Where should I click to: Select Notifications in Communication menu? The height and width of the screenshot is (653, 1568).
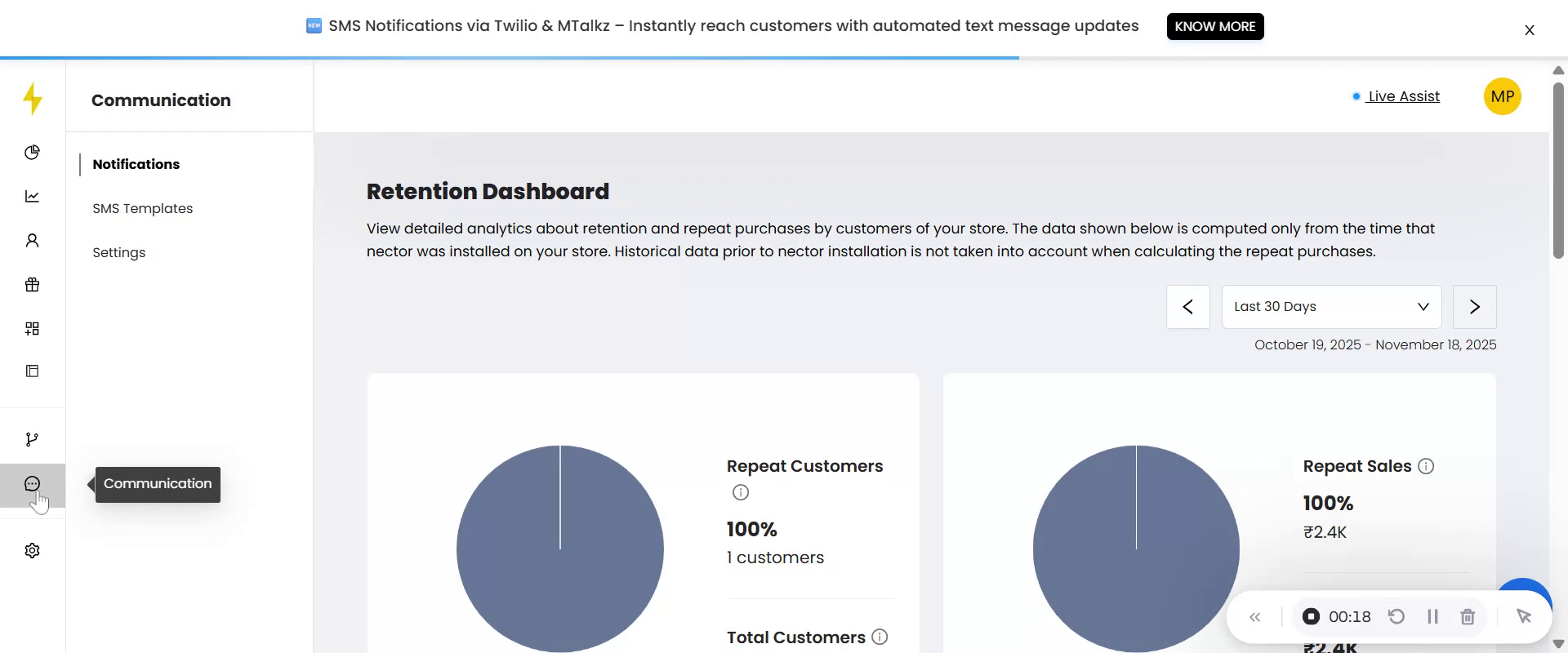tap(136, 164)
